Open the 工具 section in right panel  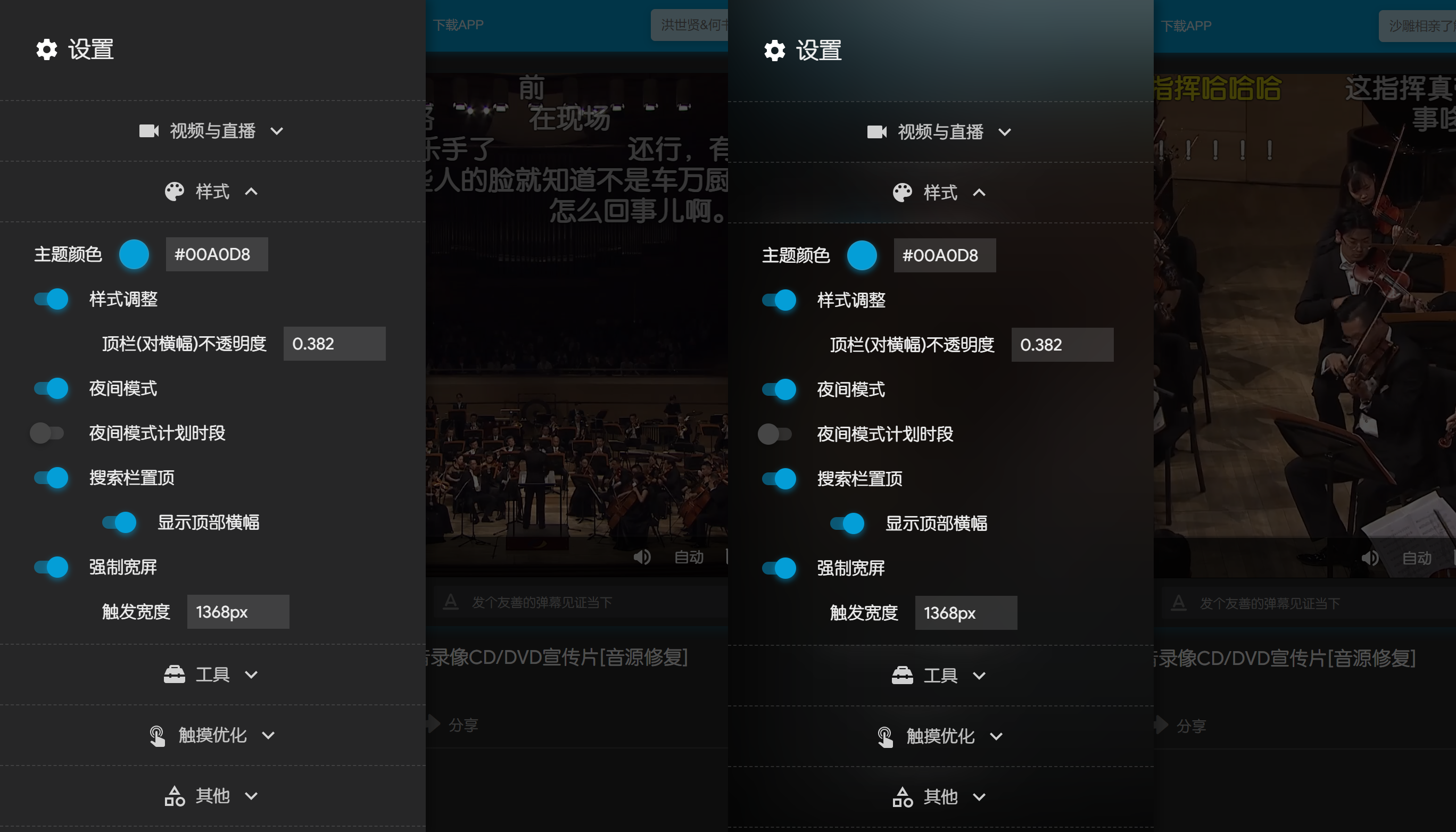[940, 676]
